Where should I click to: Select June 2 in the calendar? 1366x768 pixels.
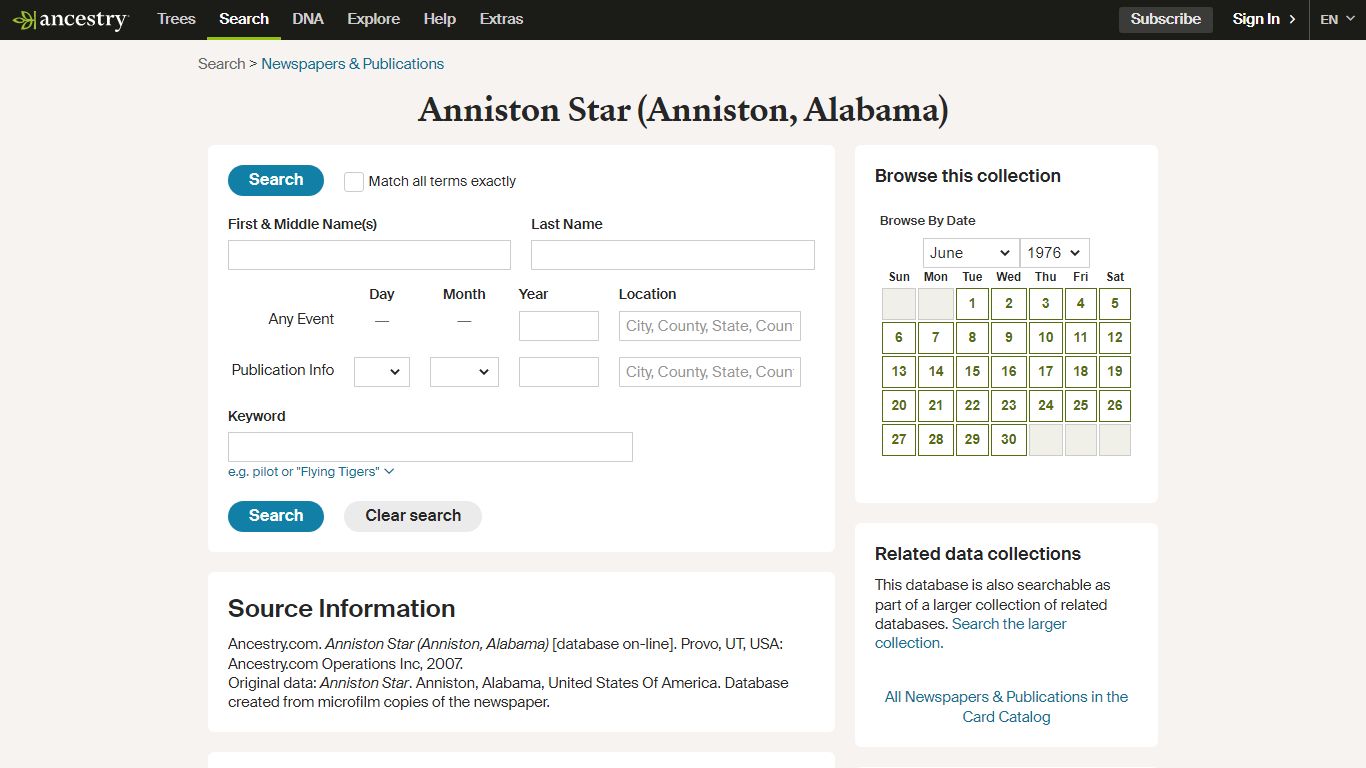point(1009,304)
